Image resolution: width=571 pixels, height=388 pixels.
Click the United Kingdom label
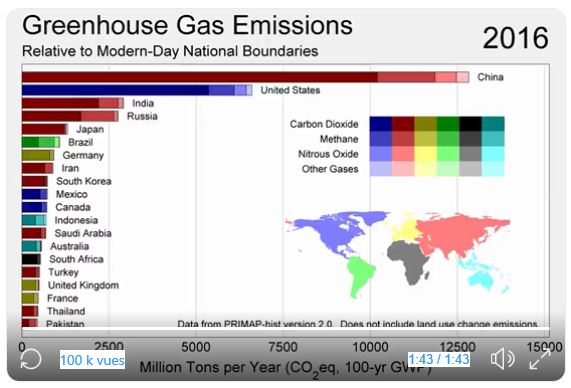tap(83, 285)
